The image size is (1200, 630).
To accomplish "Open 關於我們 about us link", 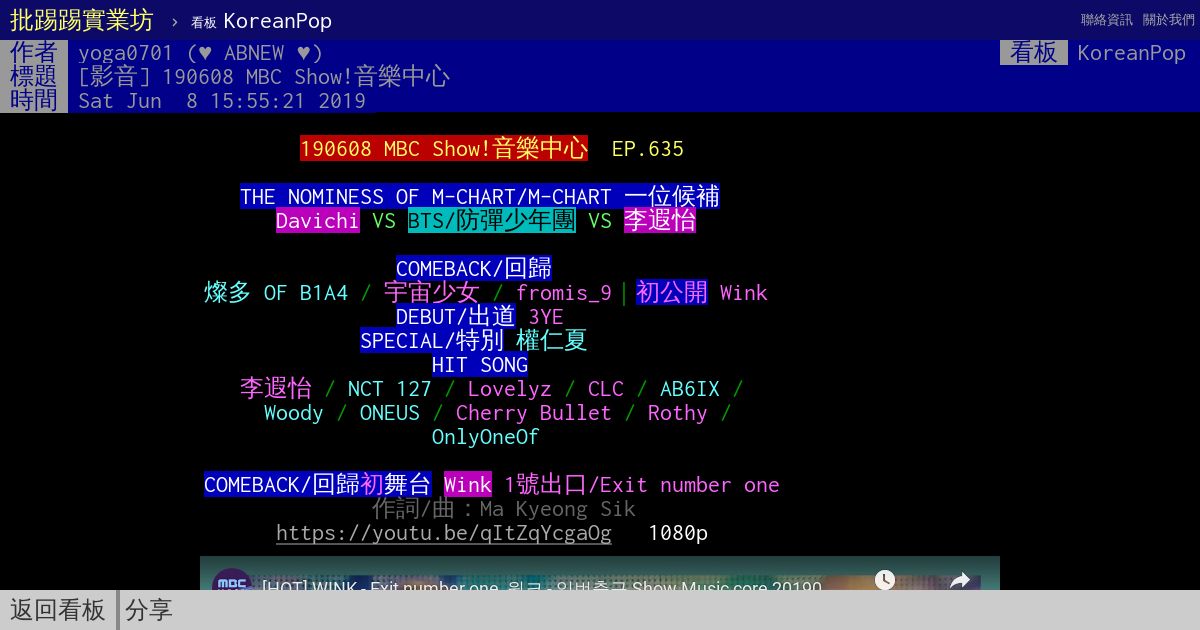I will (x=1169, y=20).
